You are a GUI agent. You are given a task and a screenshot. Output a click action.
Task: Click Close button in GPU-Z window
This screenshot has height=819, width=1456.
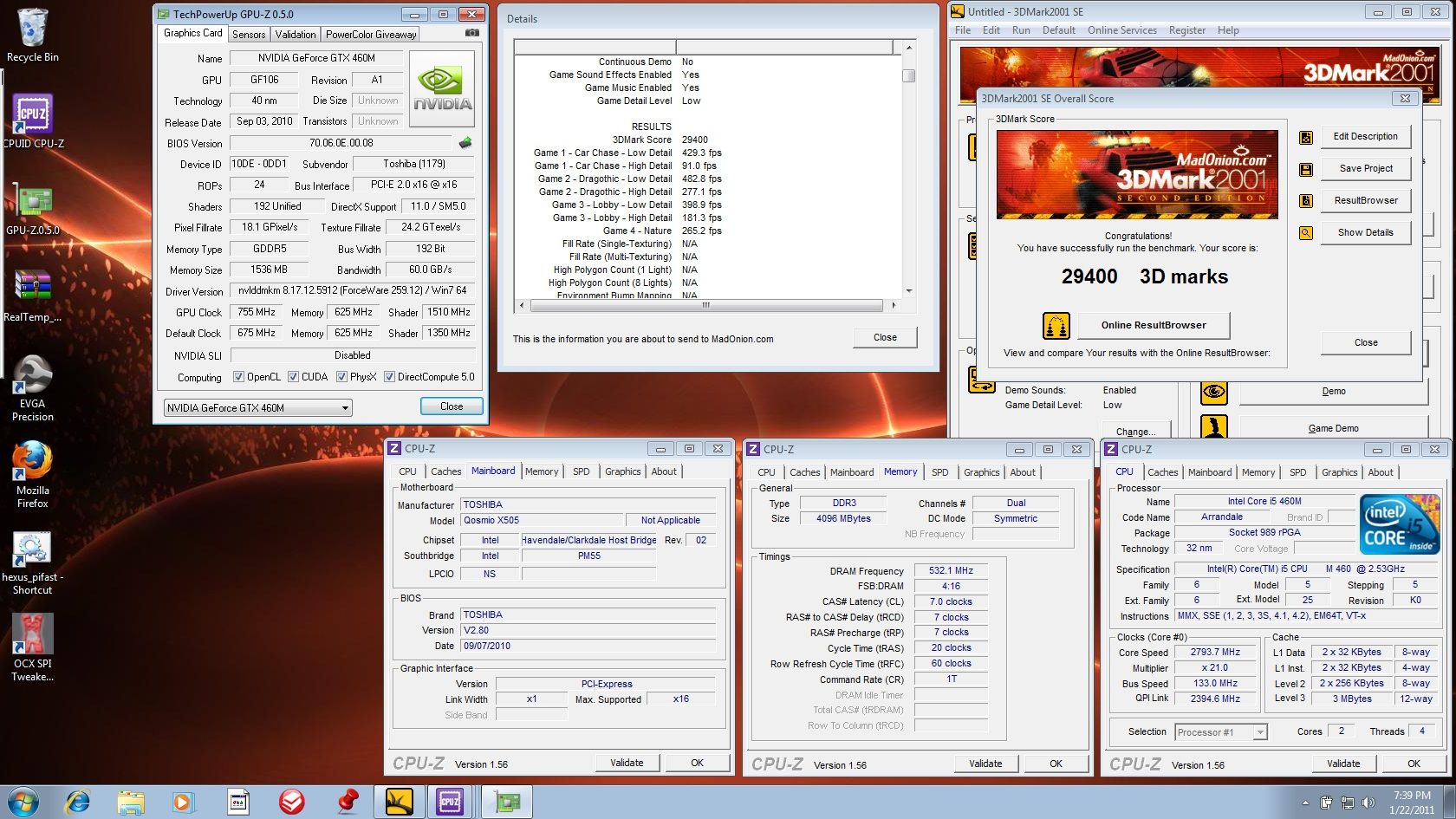tap(452, 406)
